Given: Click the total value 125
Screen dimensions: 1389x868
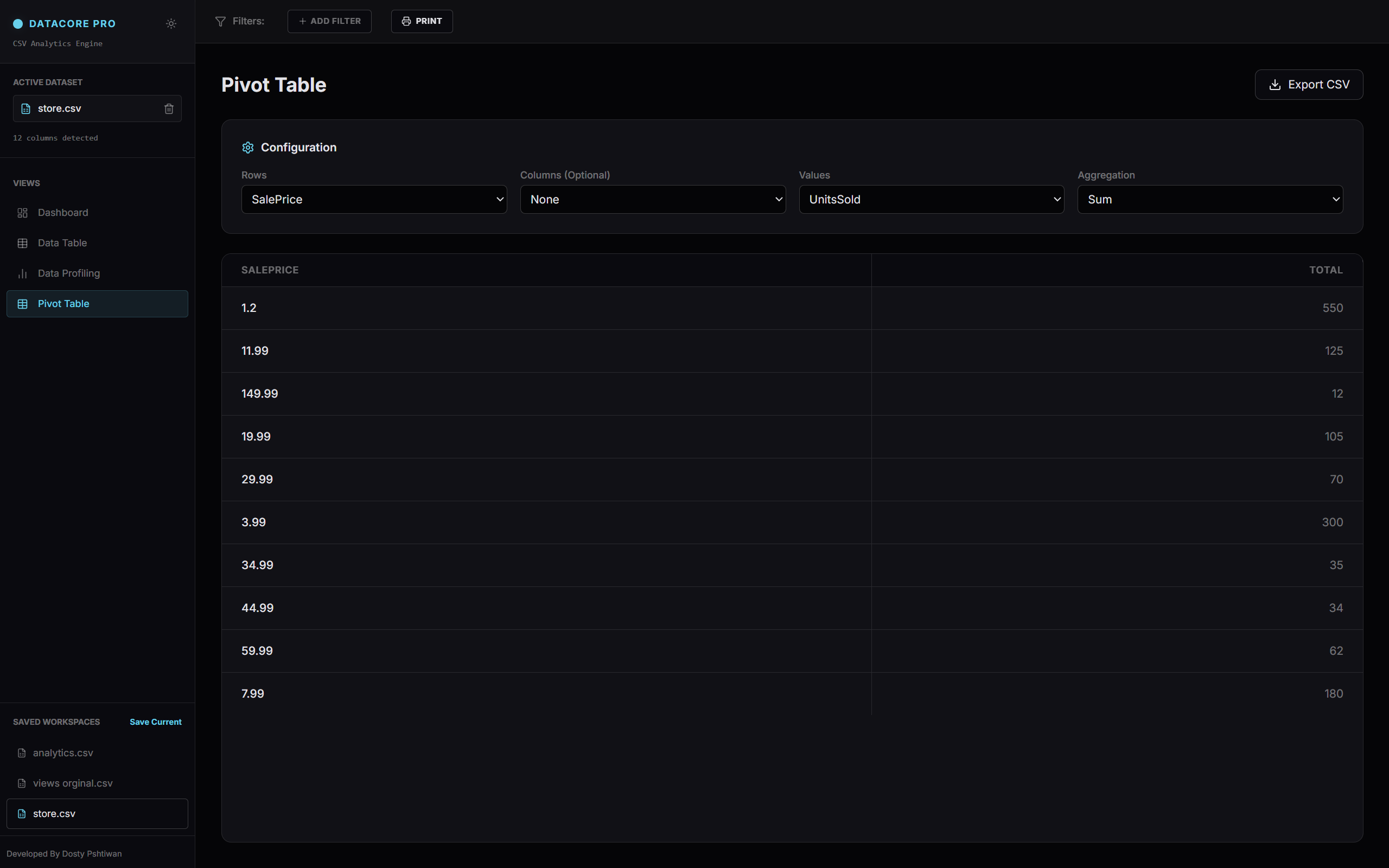Looking at the screenshot, I should pos(1333,351).
